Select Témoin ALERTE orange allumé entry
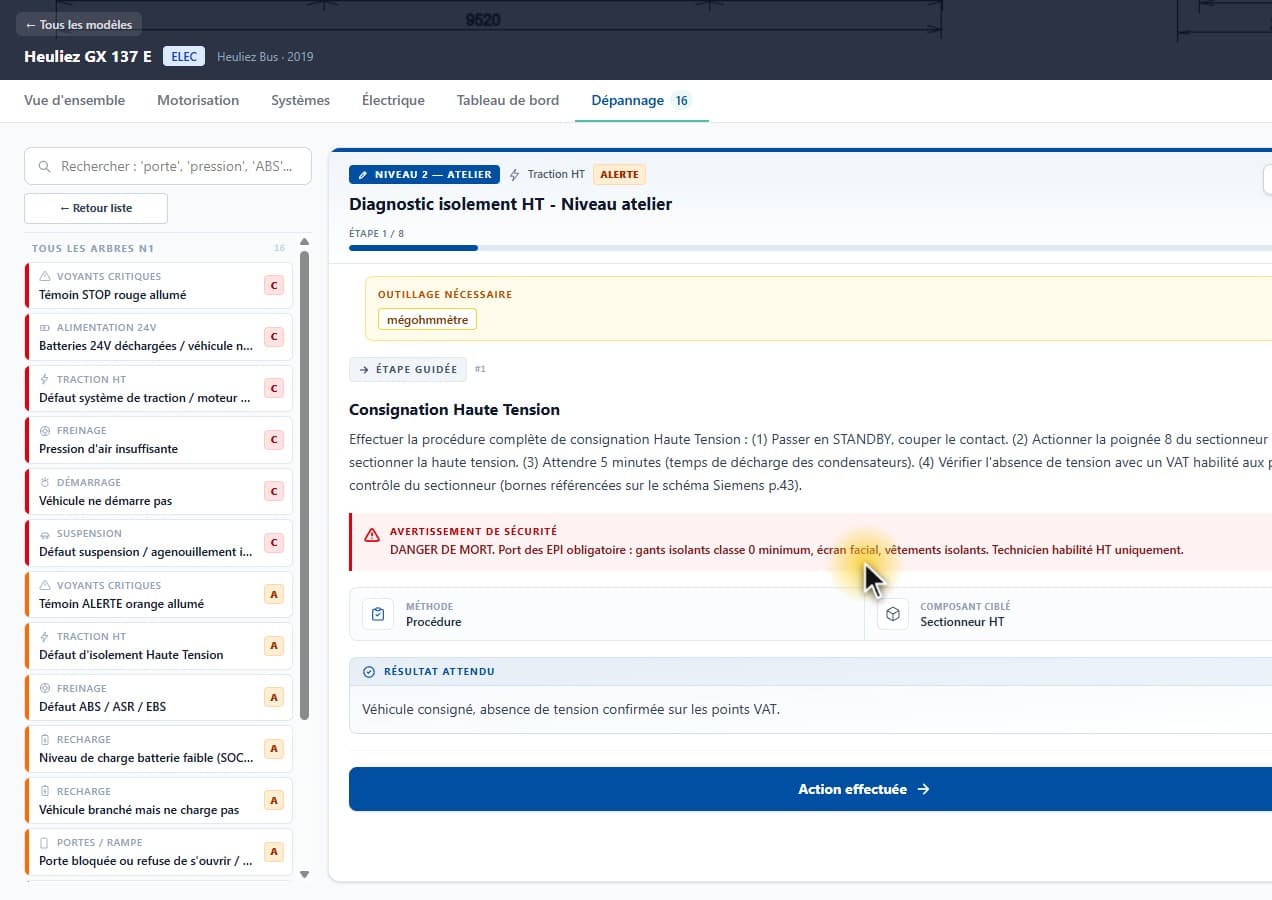 click(159, 594)
